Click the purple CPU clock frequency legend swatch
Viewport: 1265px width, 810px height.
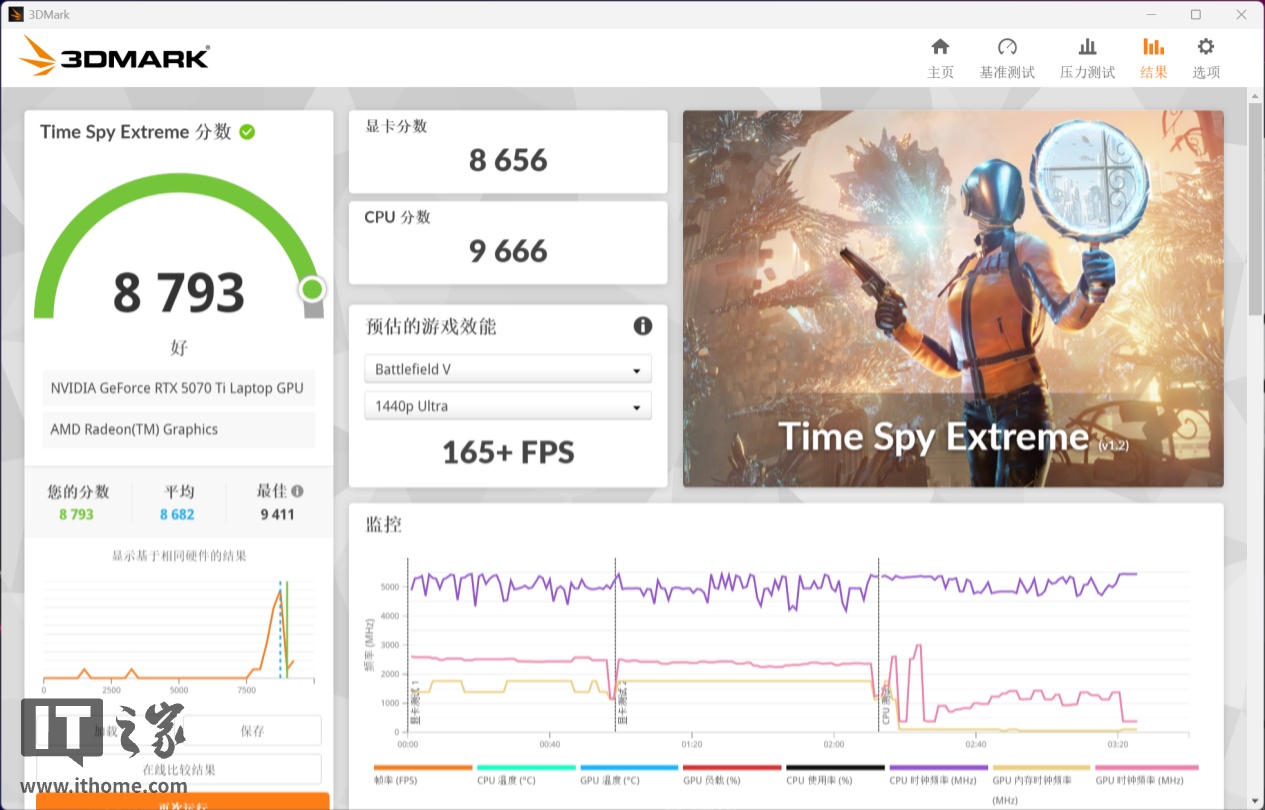click(937, 768)
